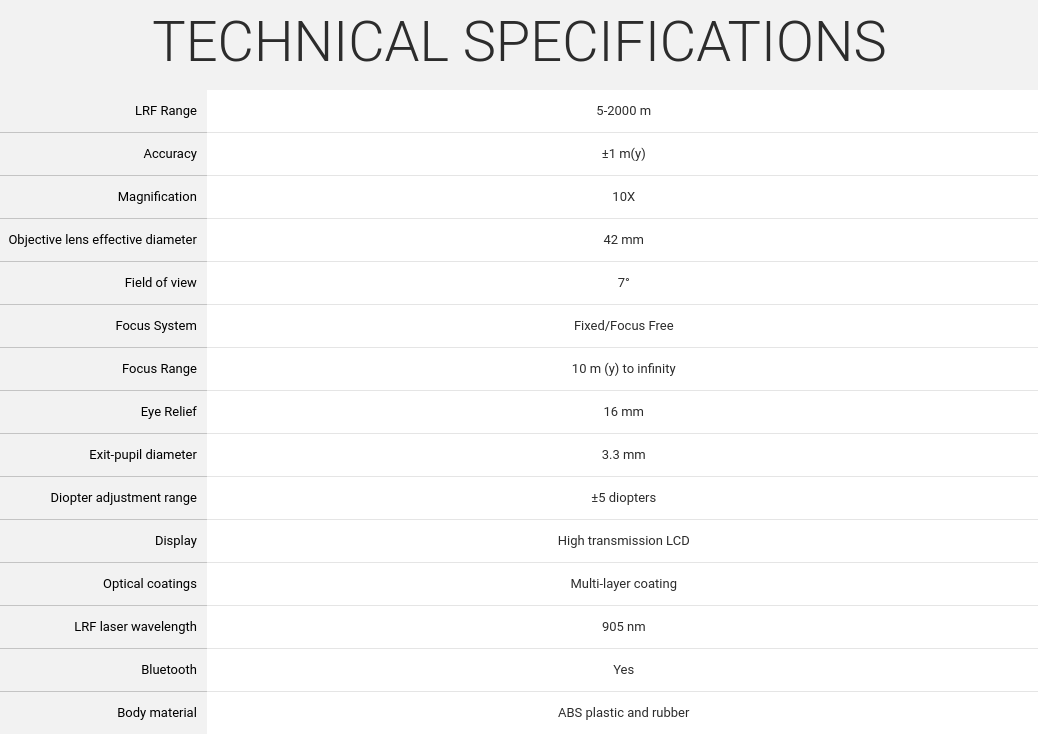Screen dimensions: 1038x734
Task: Click the 3.3 mm exit-pupil value
Action: coord(624,455)
